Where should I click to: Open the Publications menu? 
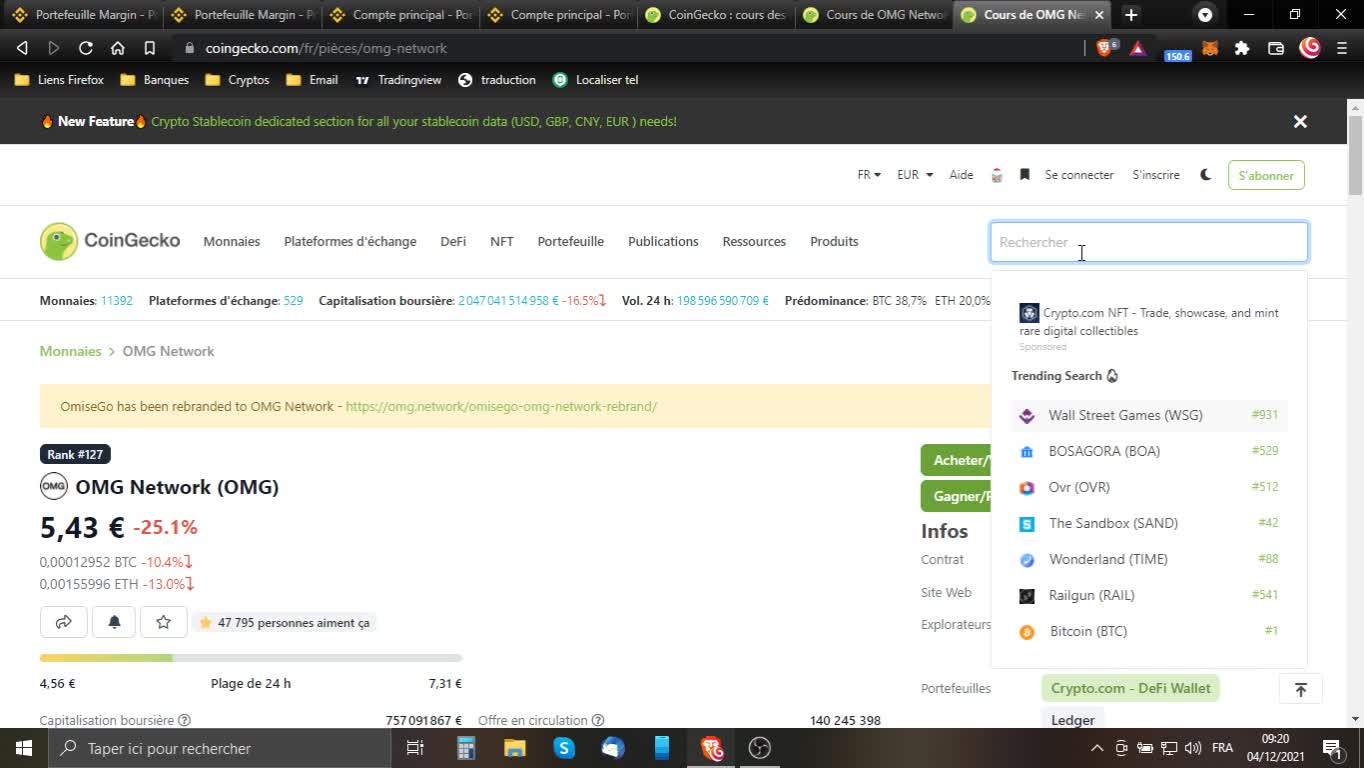[x=663, y=241]
